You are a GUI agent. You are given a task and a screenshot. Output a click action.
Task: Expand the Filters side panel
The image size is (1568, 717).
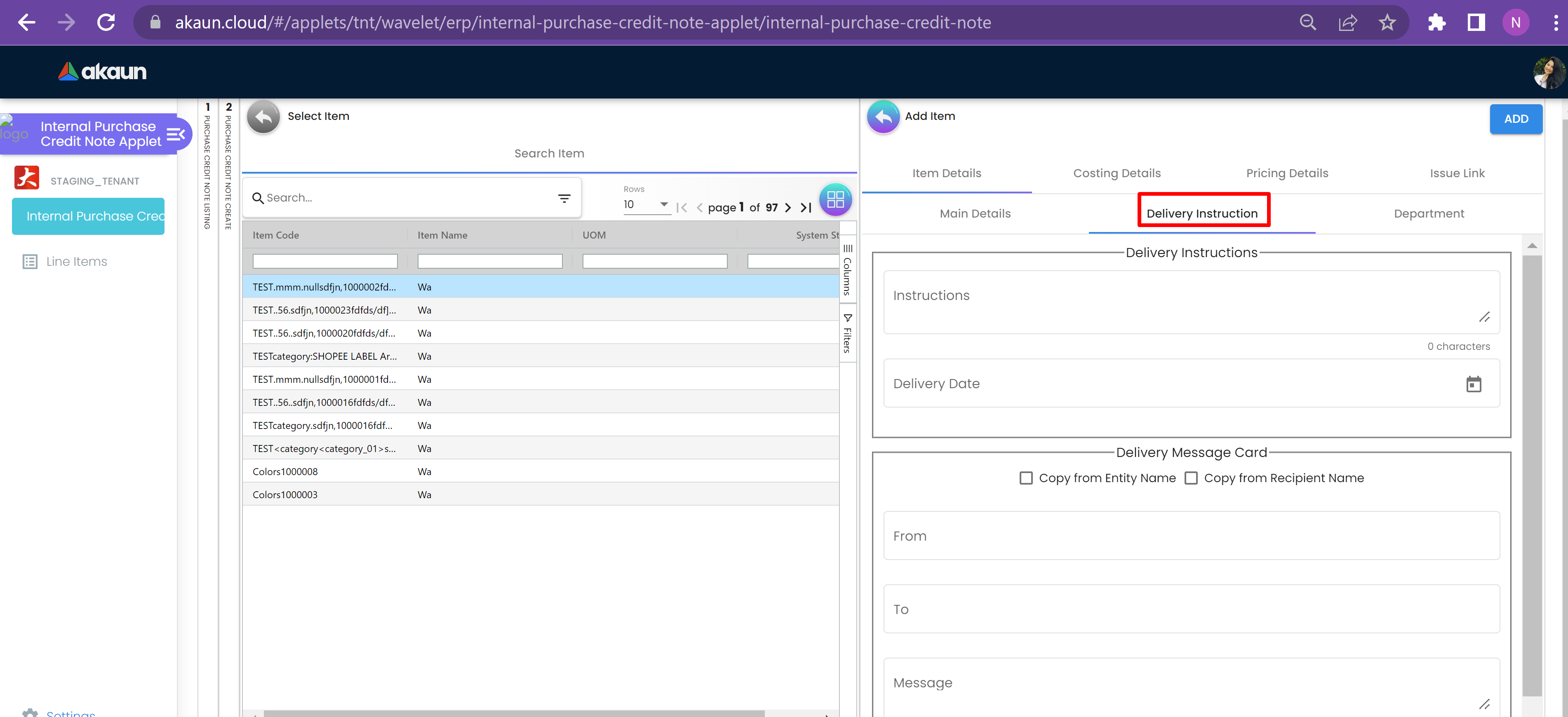[x=847, y=333]
